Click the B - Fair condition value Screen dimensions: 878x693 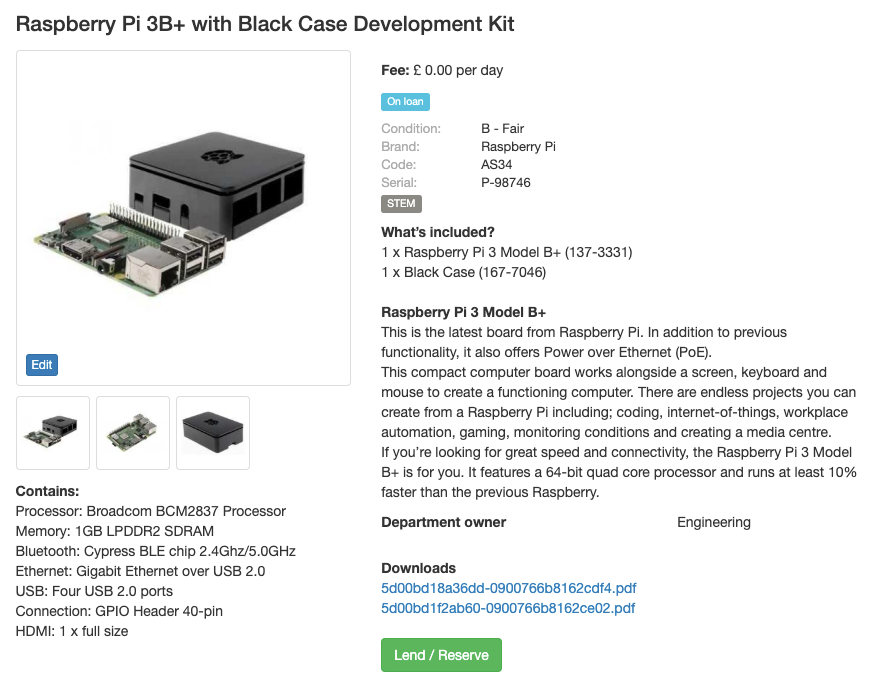[x=502, y=129]
